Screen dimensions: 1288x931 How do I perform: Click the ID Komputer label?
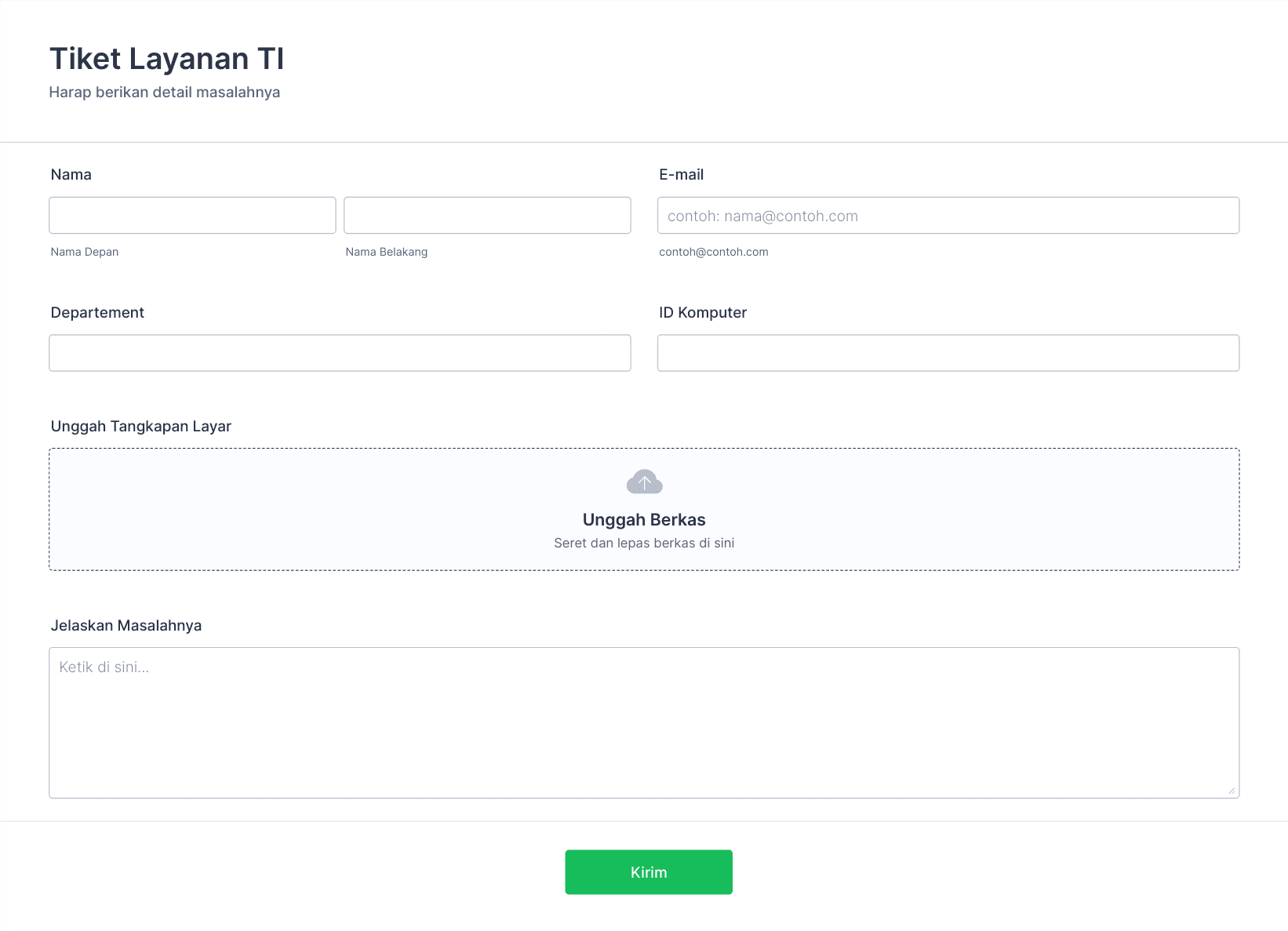tap(703, 312)
